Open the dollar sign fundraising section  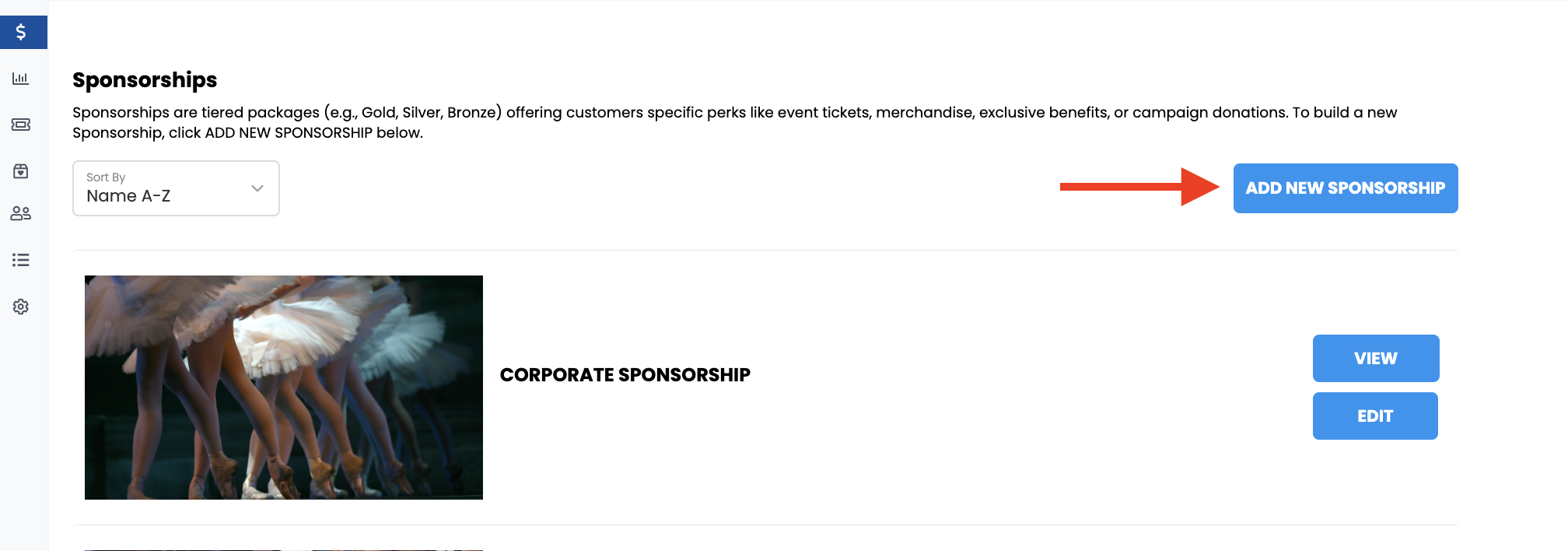coord(22,32)
